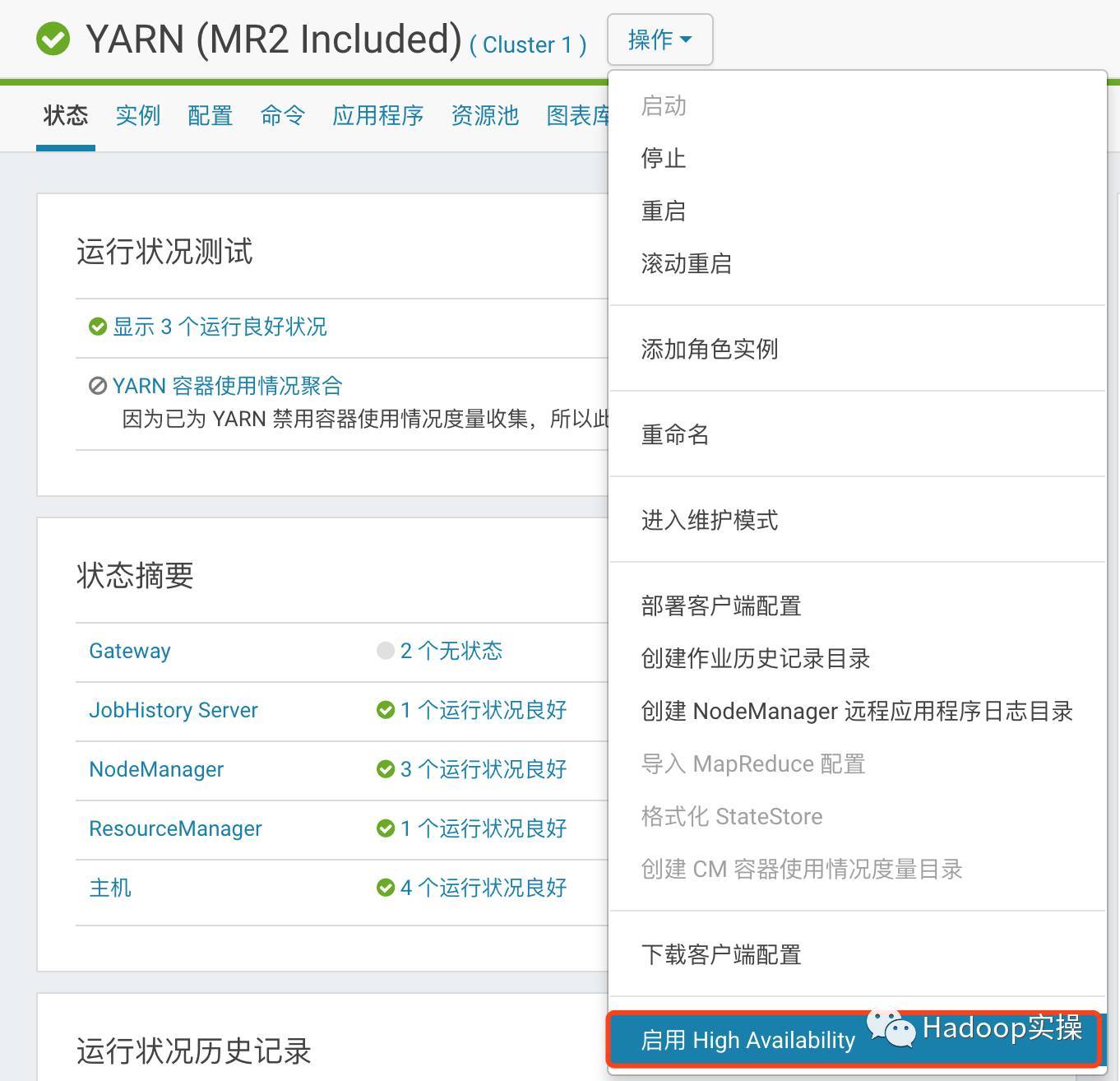Click the disabled icon beside YARN 容器使用情况聚合
Screen dimensions: 1120x1081
[98, 386]
